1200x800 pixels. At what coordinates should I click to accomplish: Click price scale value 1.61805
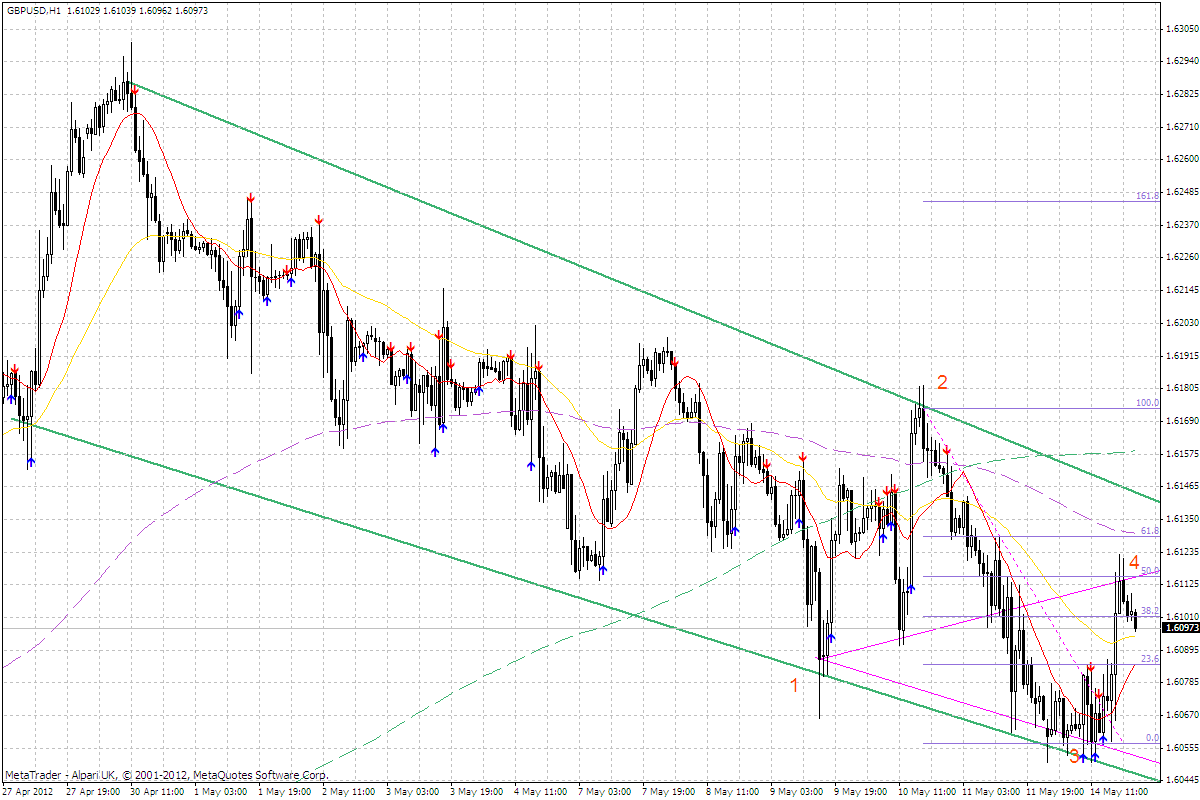tap(1183, 388)
